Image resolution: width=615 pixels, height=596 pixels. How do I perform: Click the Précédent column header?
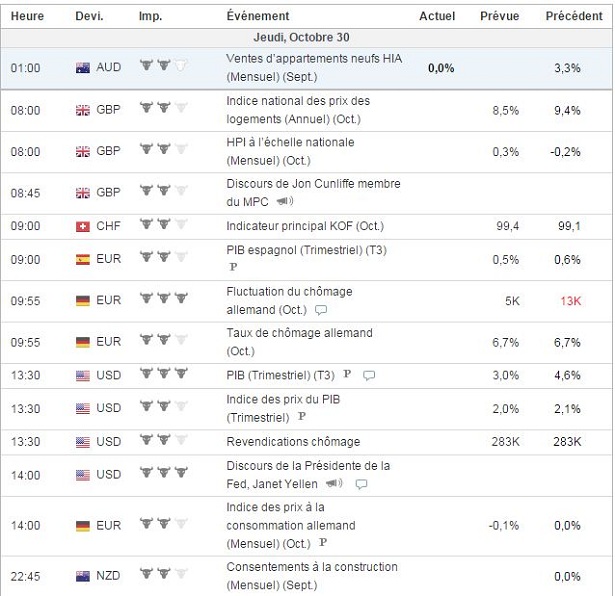(x=574, y=16)
